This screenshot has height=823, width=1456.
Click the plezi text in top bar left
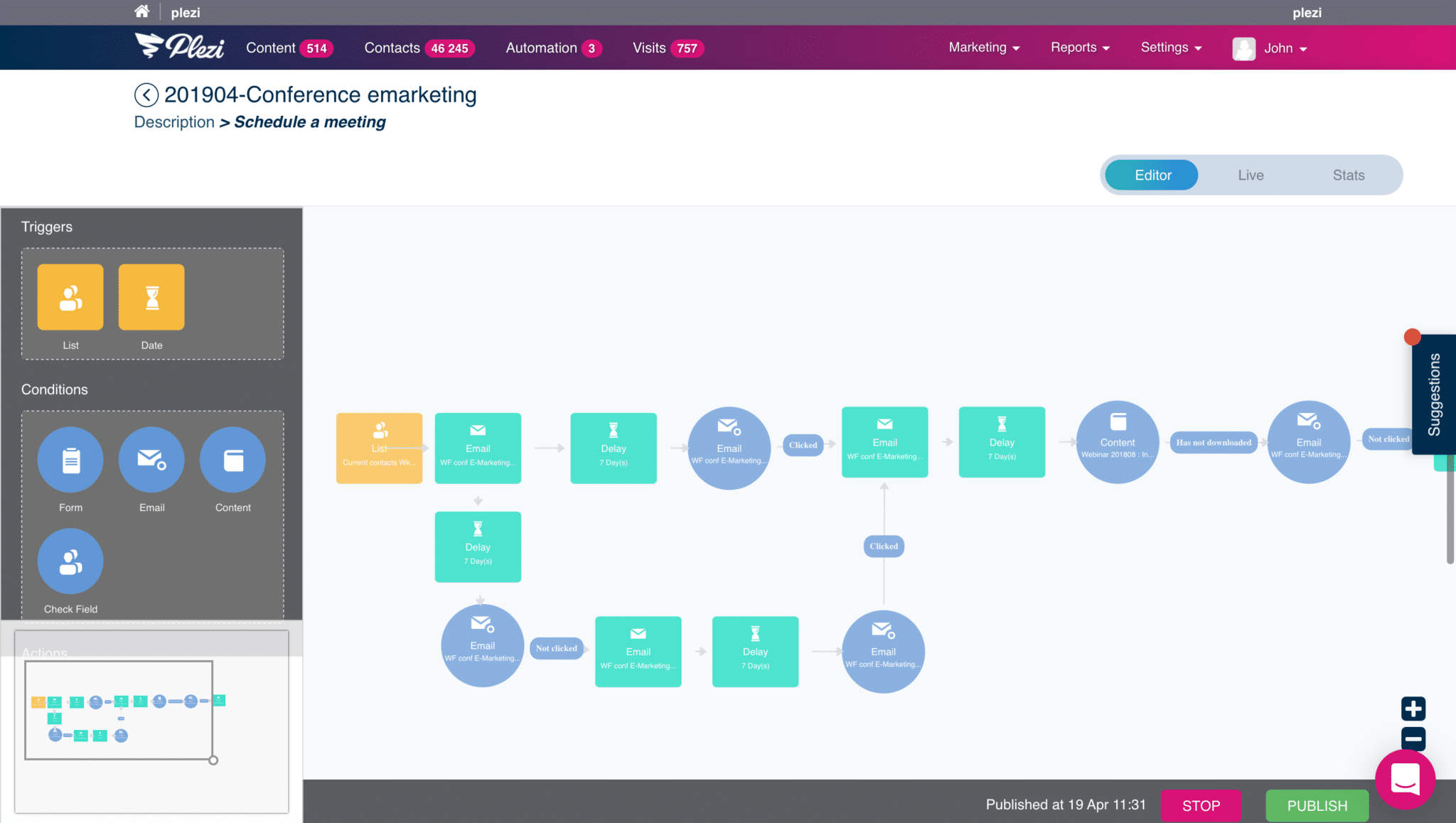point(186,12)
